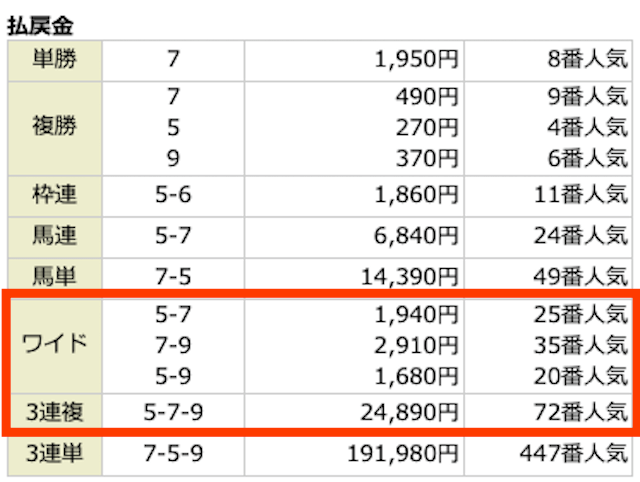Select the 馬連 row header

(55, 237)
